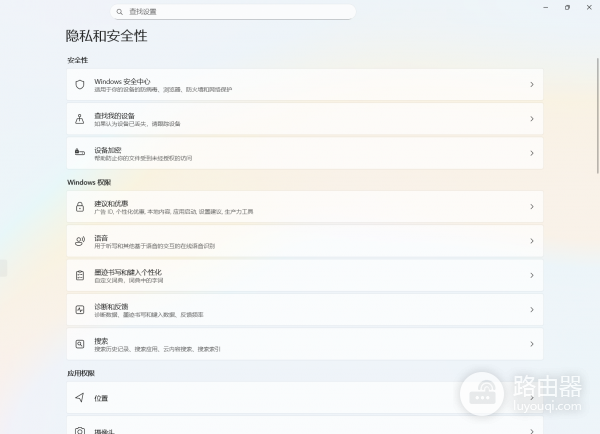The height and width of the screenshot is (434, 600).
Task: Click the magnifier icon in the search box
Action: pos(120,12)
